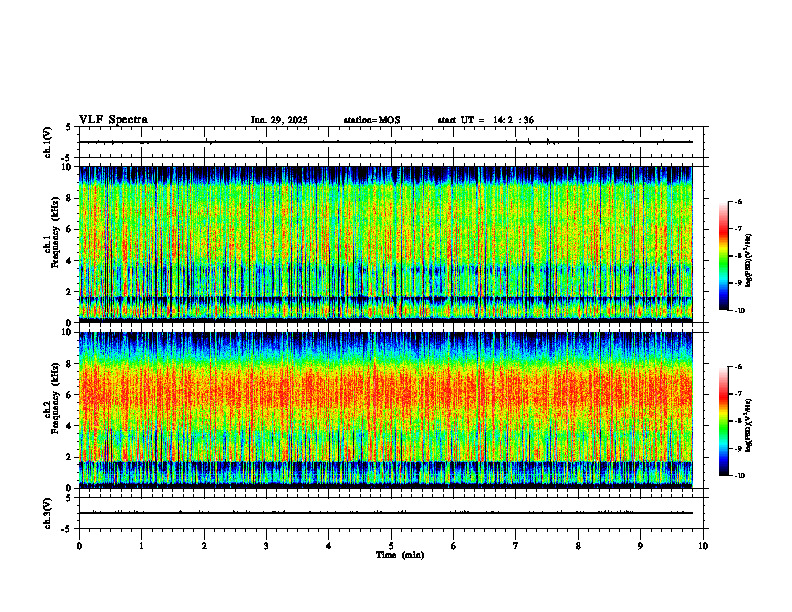Click the "ch.3(V)" axis label
792x612 pixels.
47,513
